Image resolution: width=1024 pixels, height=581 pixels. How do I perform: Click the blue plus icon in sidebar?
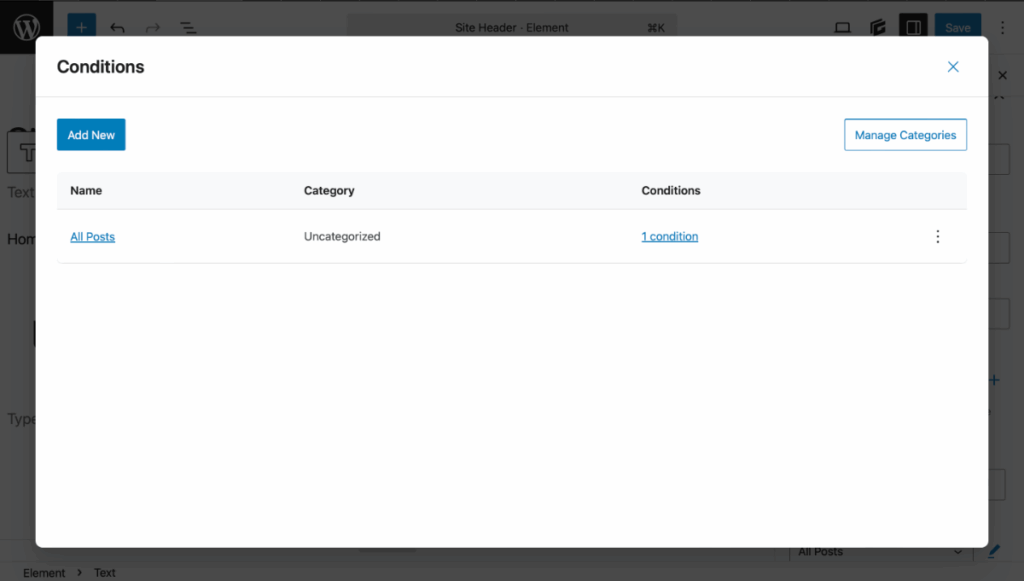[994, 380]
